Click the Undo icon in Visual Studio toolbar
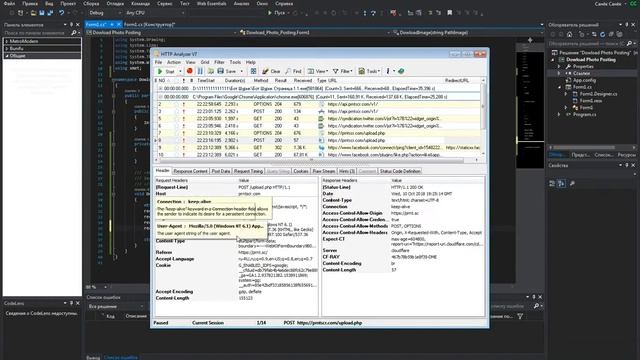The width and height of the screenshot is (640, 360). point(62,13)
